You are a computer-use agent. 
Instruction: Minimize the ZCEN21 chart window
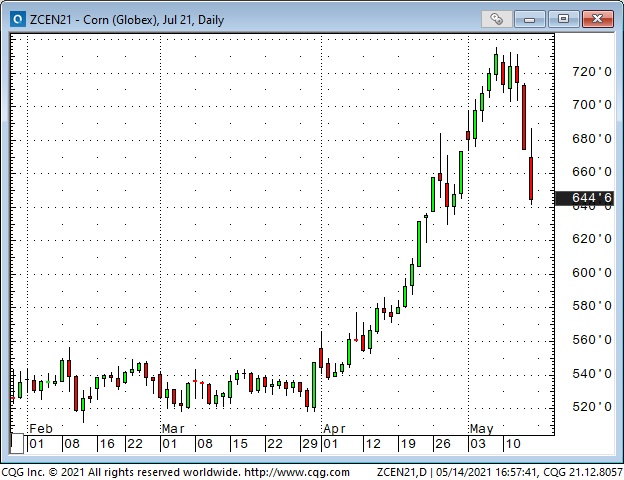click(529, 19)
